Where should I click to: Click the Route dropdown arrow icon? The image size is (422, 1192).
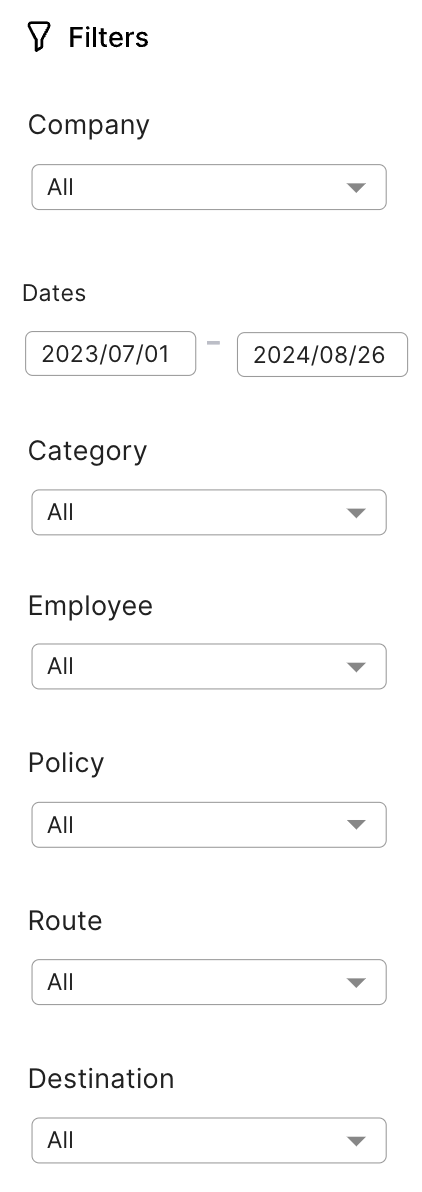[356, 983]
